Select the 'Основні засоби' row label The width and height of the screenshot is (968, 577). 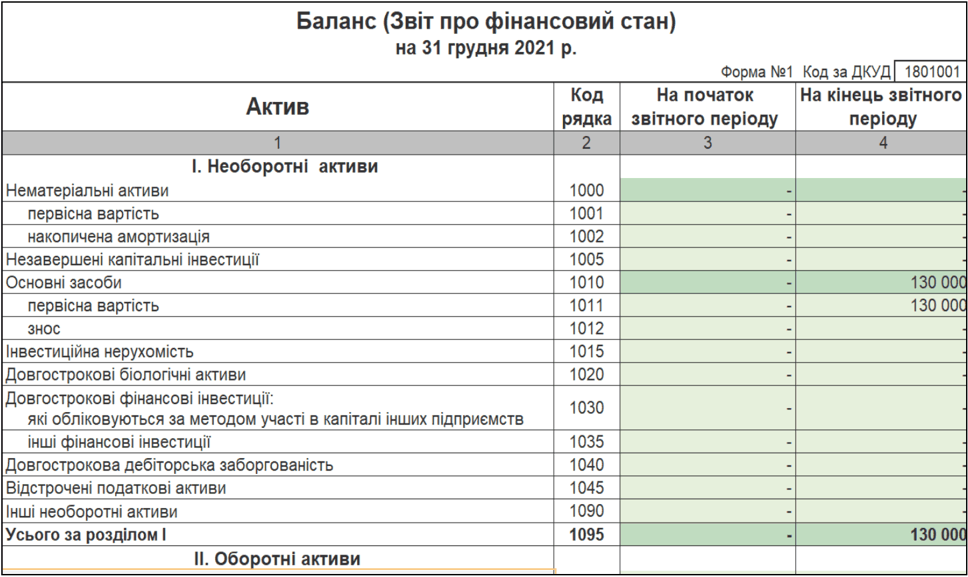click(x=64, y=283)
